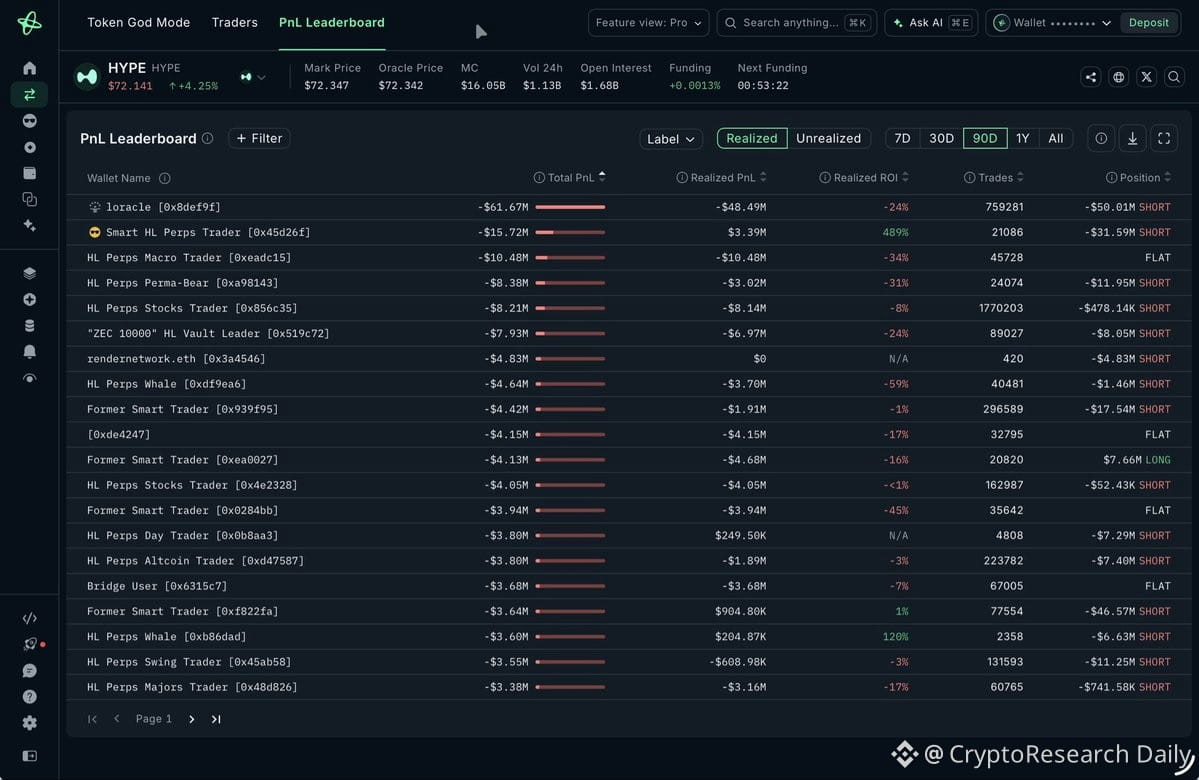Switch to Unrealized PnL view
This screenshot has width=1199, height=780.
point(828,138)
